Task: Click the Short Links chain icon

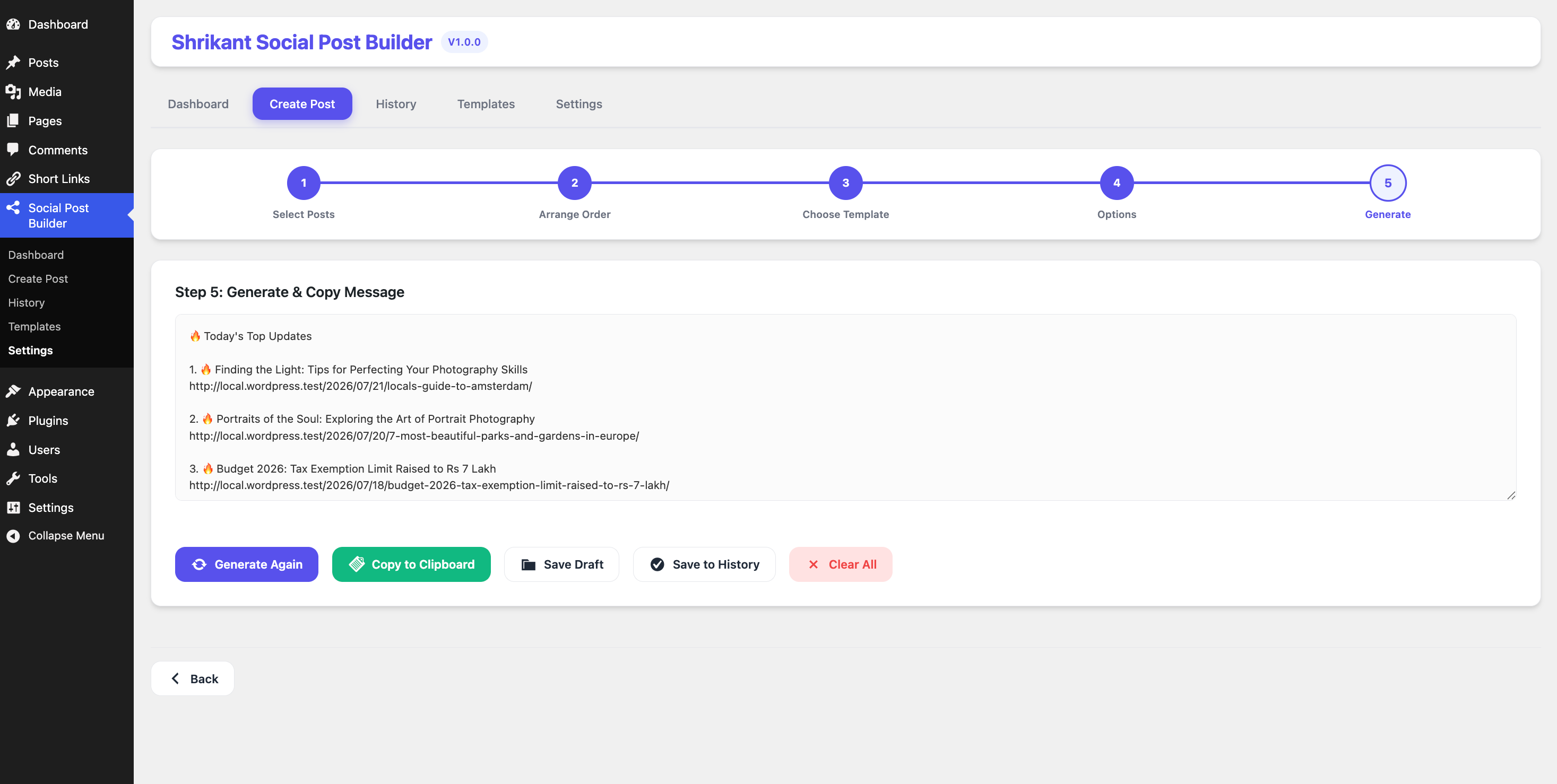Action: (13, 179)
